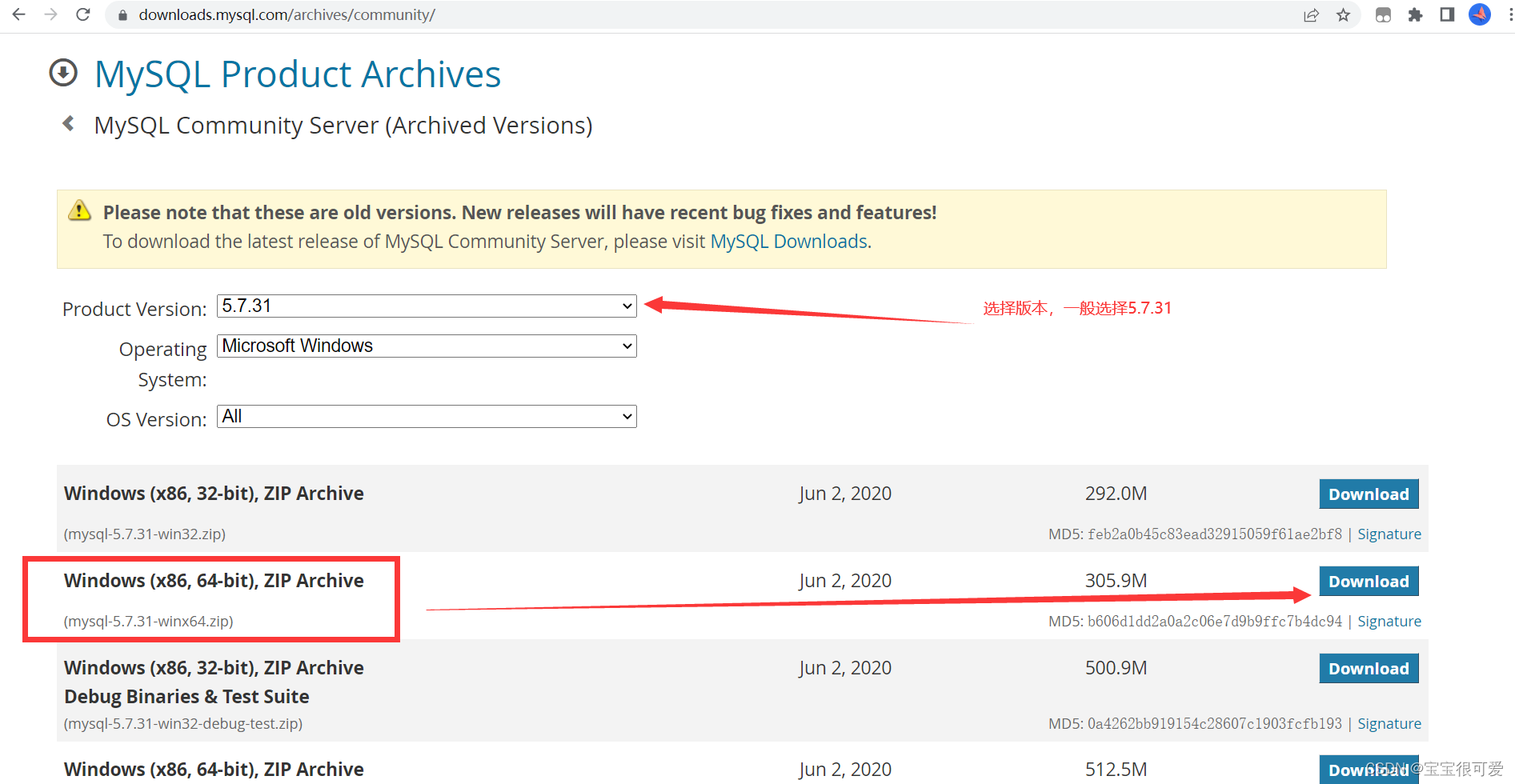Click the extension icon left of puzzle
This screenshot has width=1515, height=784.
click(1383, 15)
